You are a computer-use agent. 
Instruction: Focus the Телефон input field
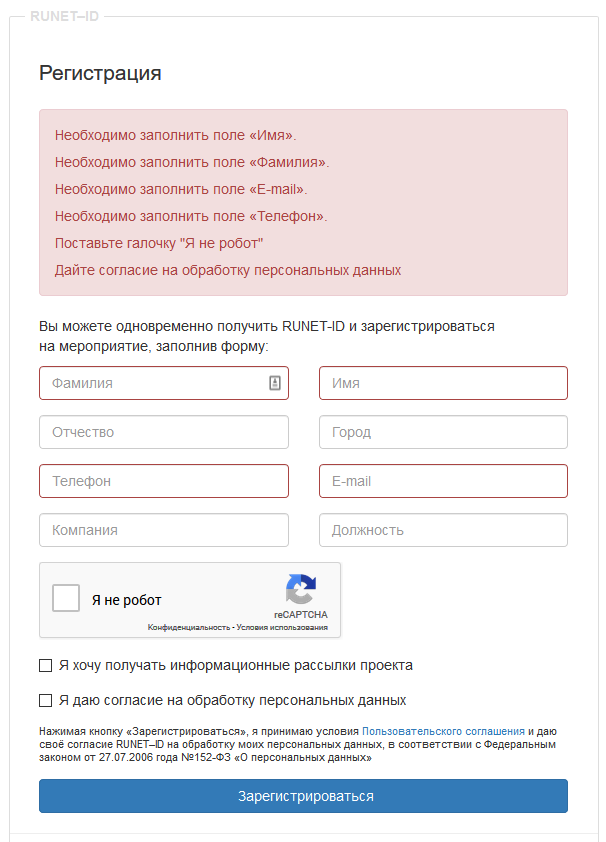point(163,481)
